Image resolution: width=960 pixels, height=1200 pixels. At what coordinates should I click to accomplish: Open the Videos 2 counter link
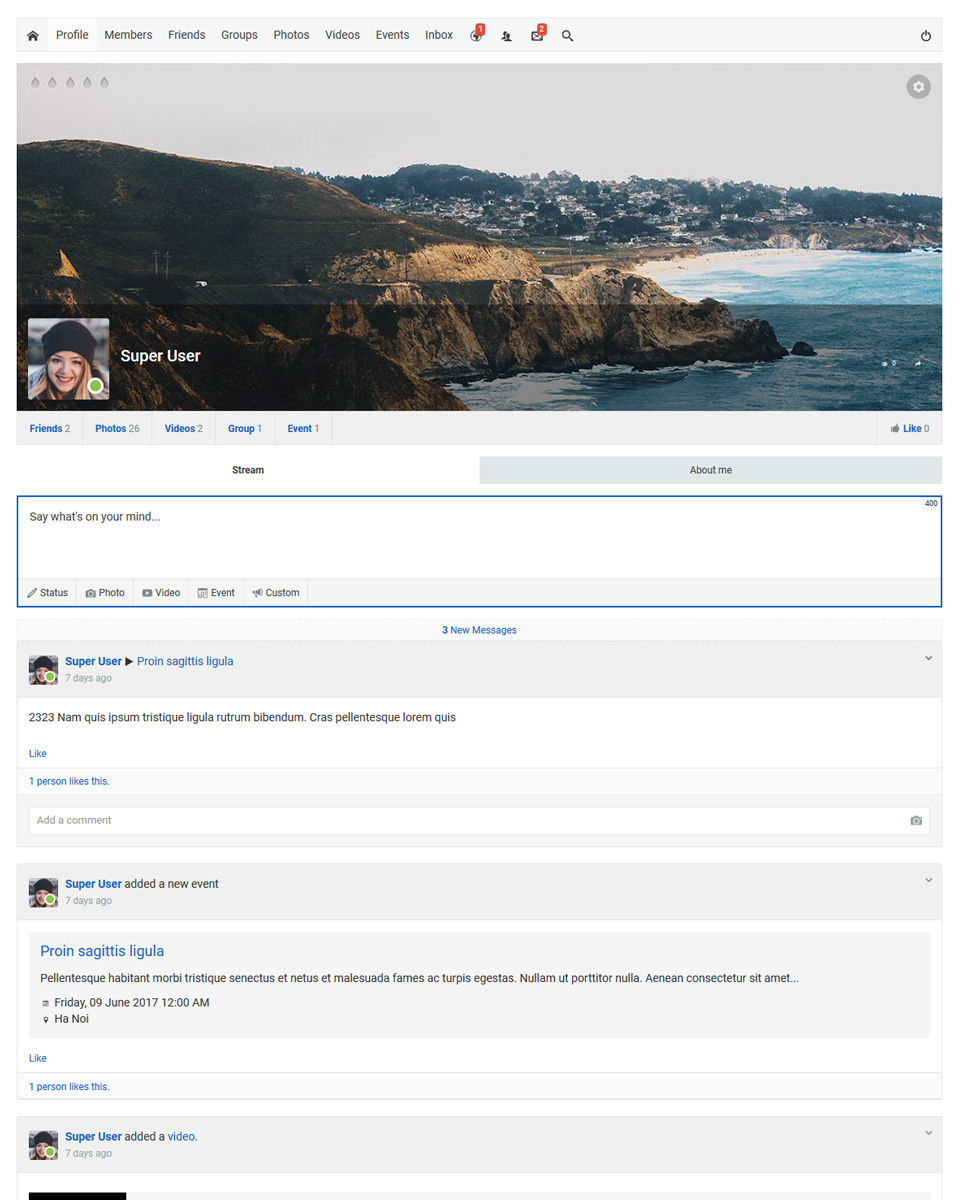183,429
